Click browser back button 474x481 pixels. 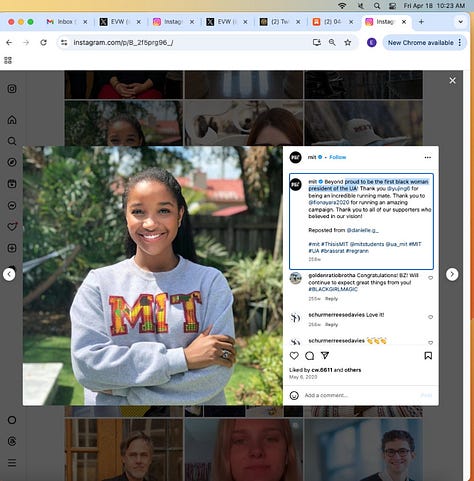(9, 42)
